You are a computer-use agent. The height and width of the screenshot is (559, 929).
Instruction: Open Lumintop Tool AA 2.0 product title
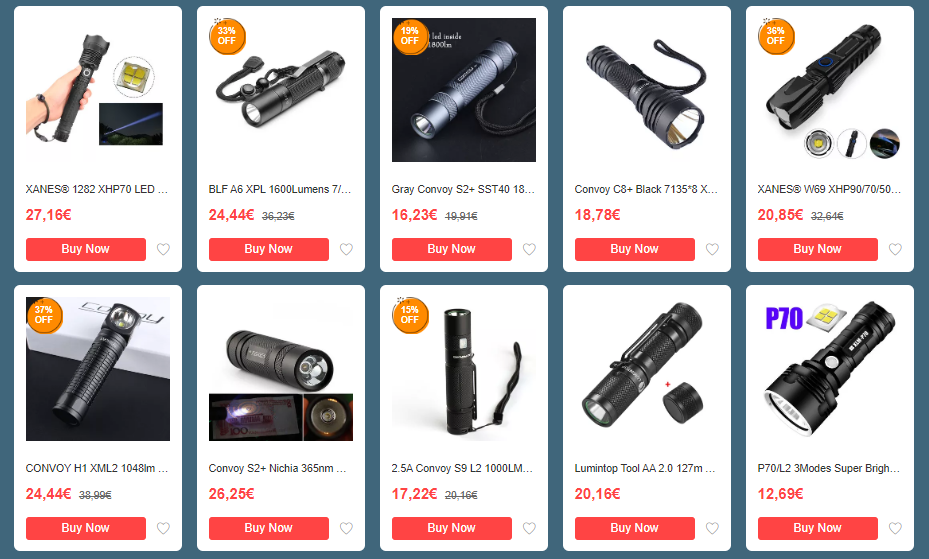645,468
